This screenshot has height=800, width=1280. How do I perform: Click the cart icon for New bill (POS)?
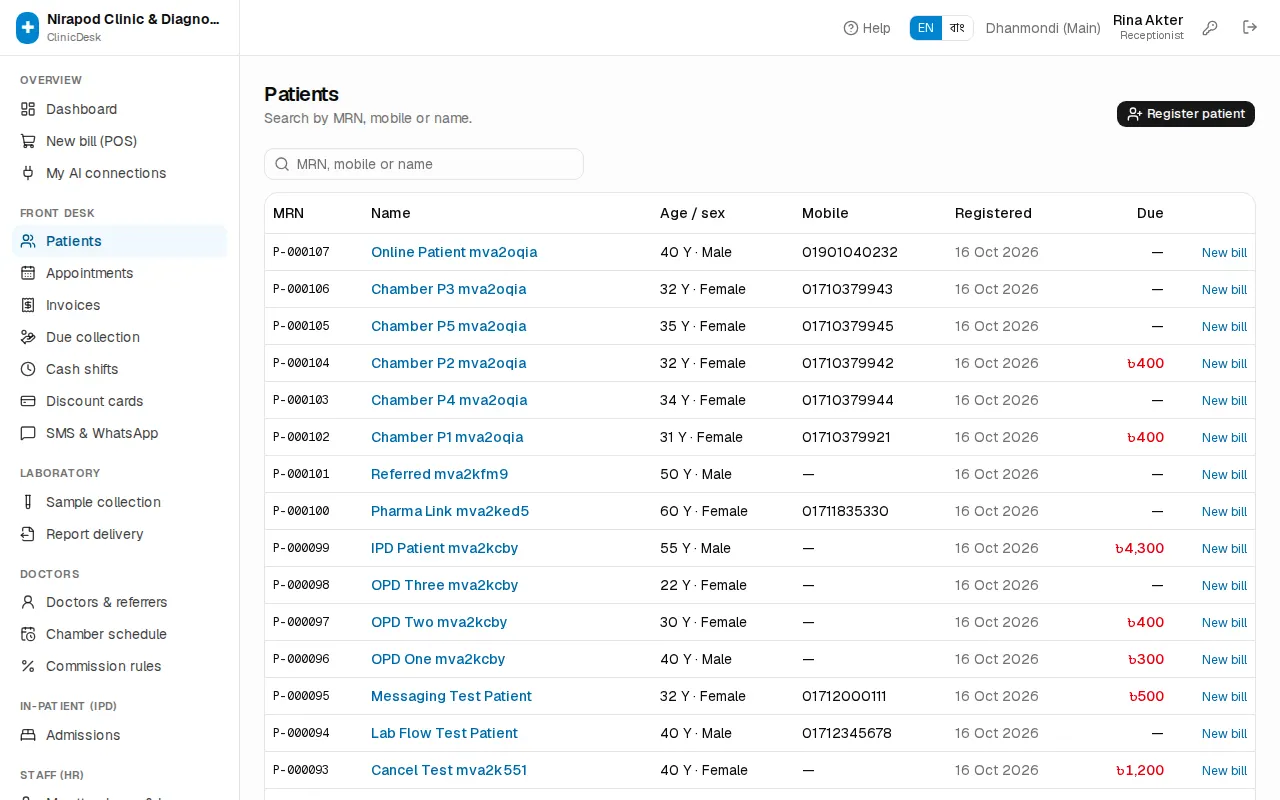pyautogui.click(x=28, y=141)
